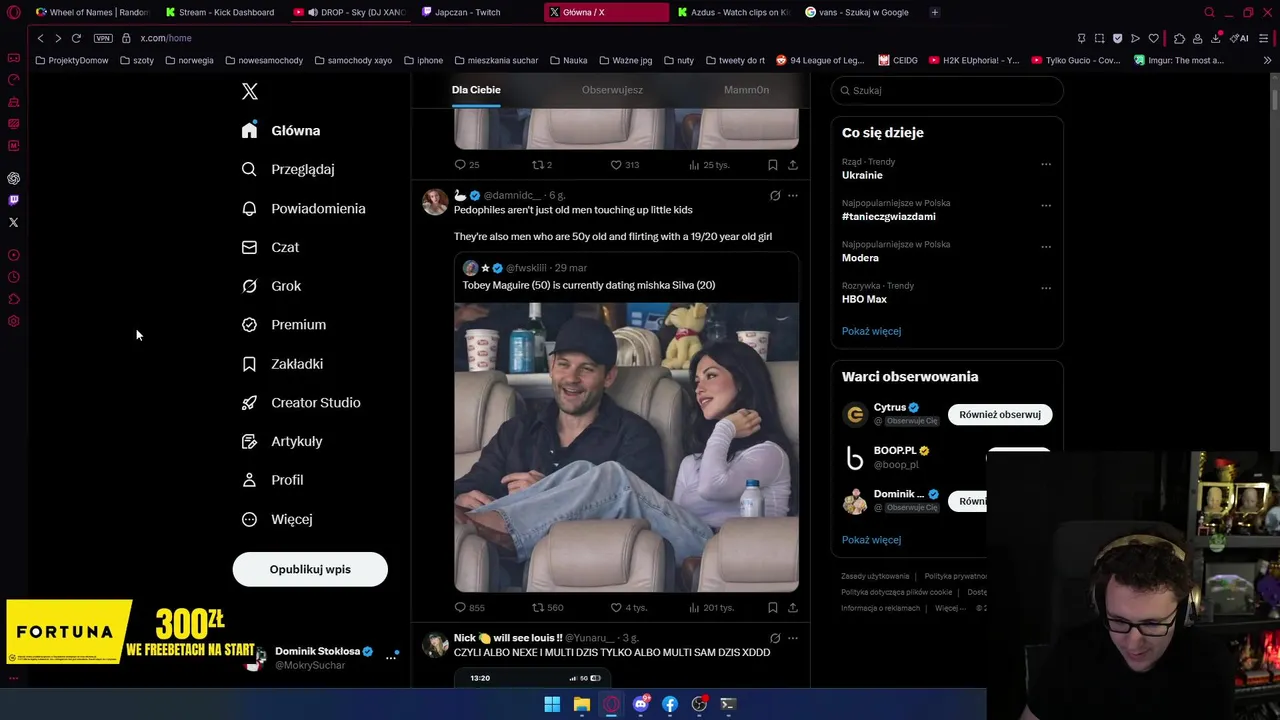Open more options on the @damnidc__ post
The height and width of the screenshot is (720, 1280).
click(793, 196)
